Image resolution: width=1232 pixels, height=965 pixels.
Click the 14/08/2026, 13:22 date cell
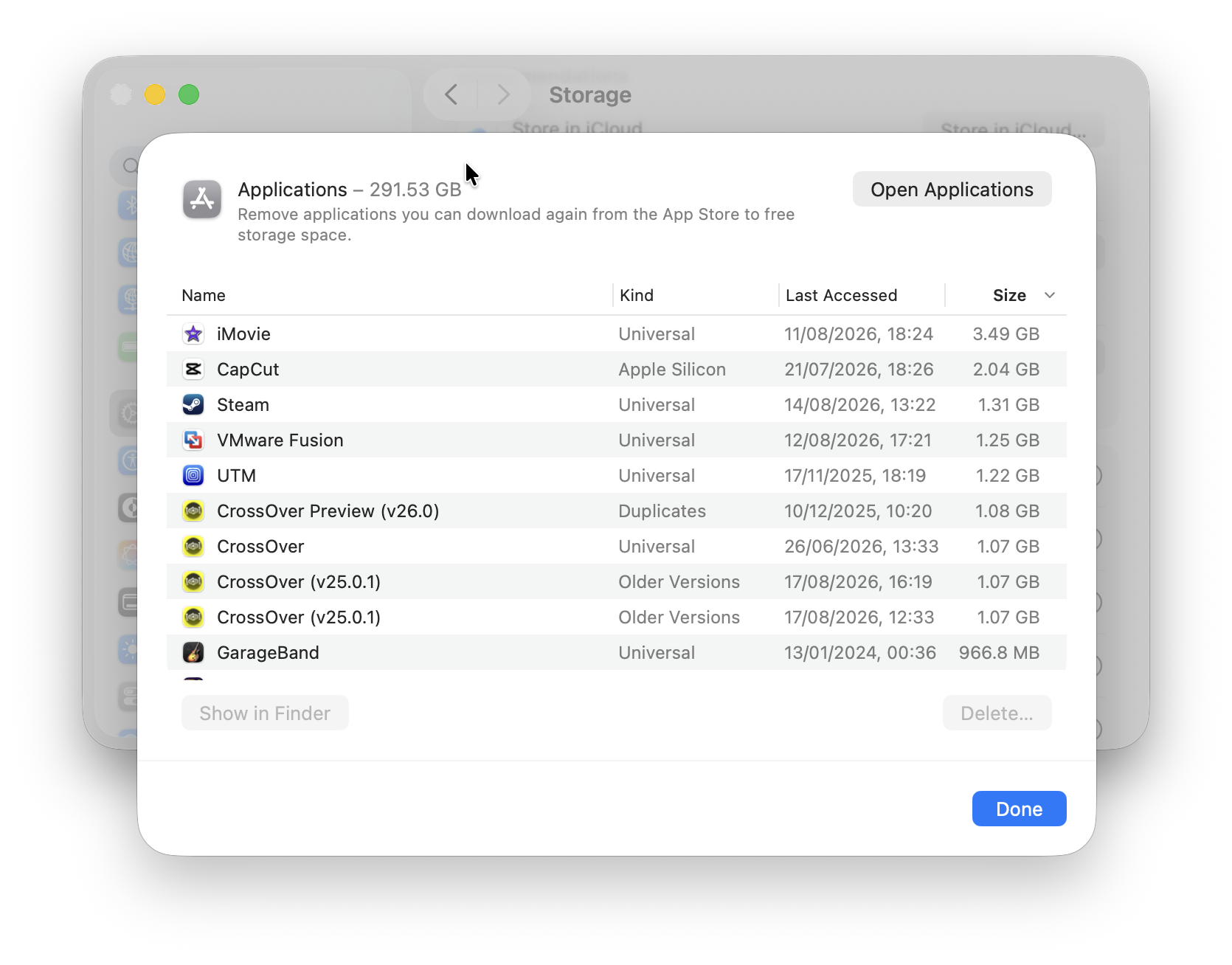(859, 405)
